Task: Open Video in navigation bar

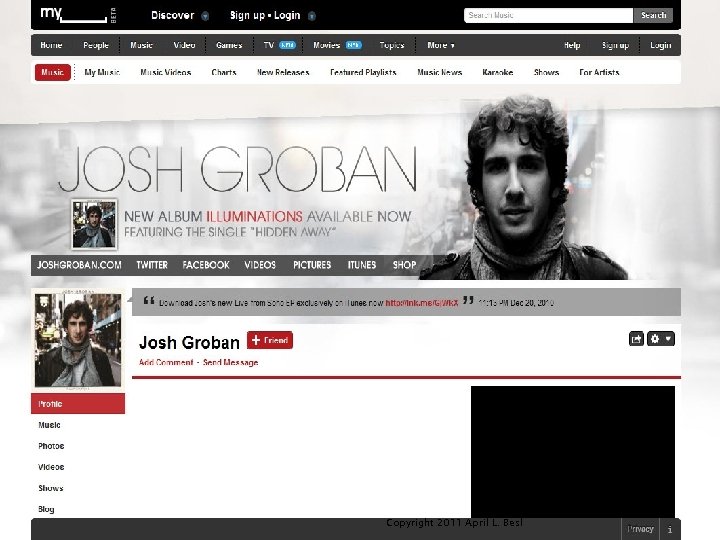Action: (x=184, y=45)
